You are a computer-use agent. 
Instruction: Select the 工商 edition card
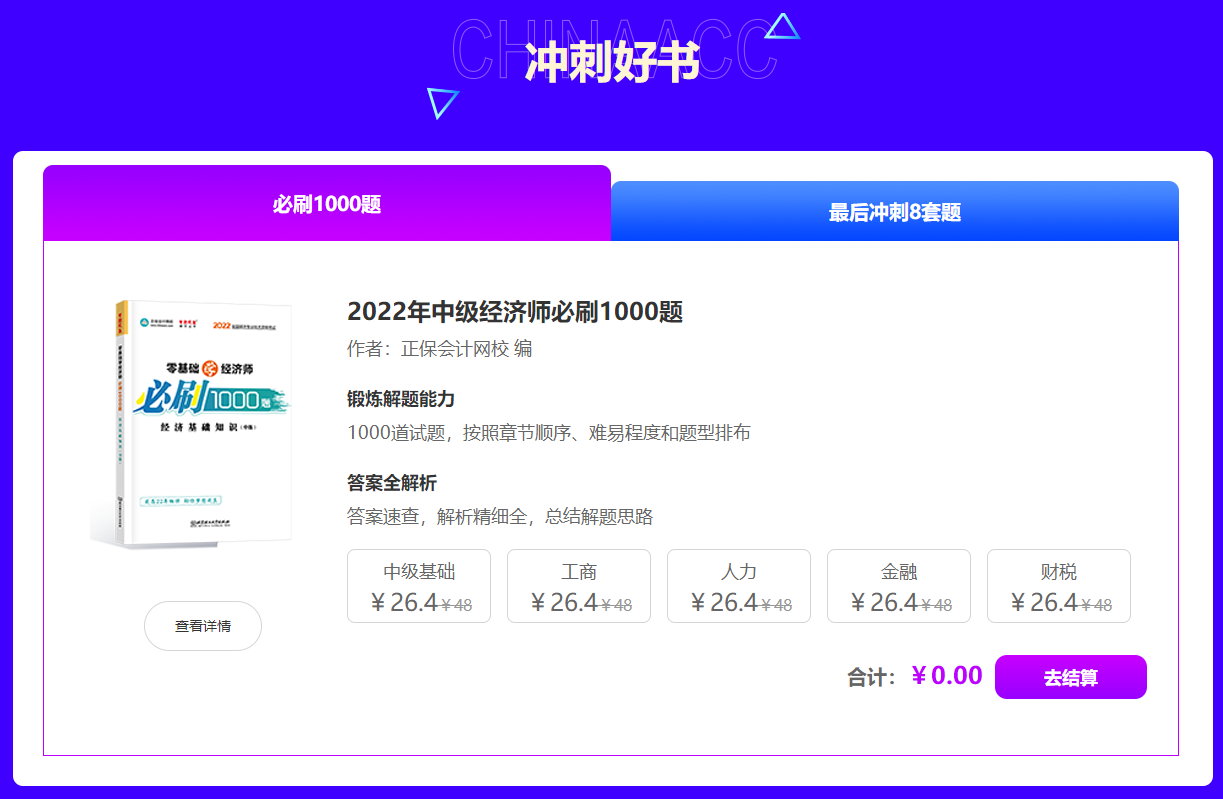tap(578, 585)
